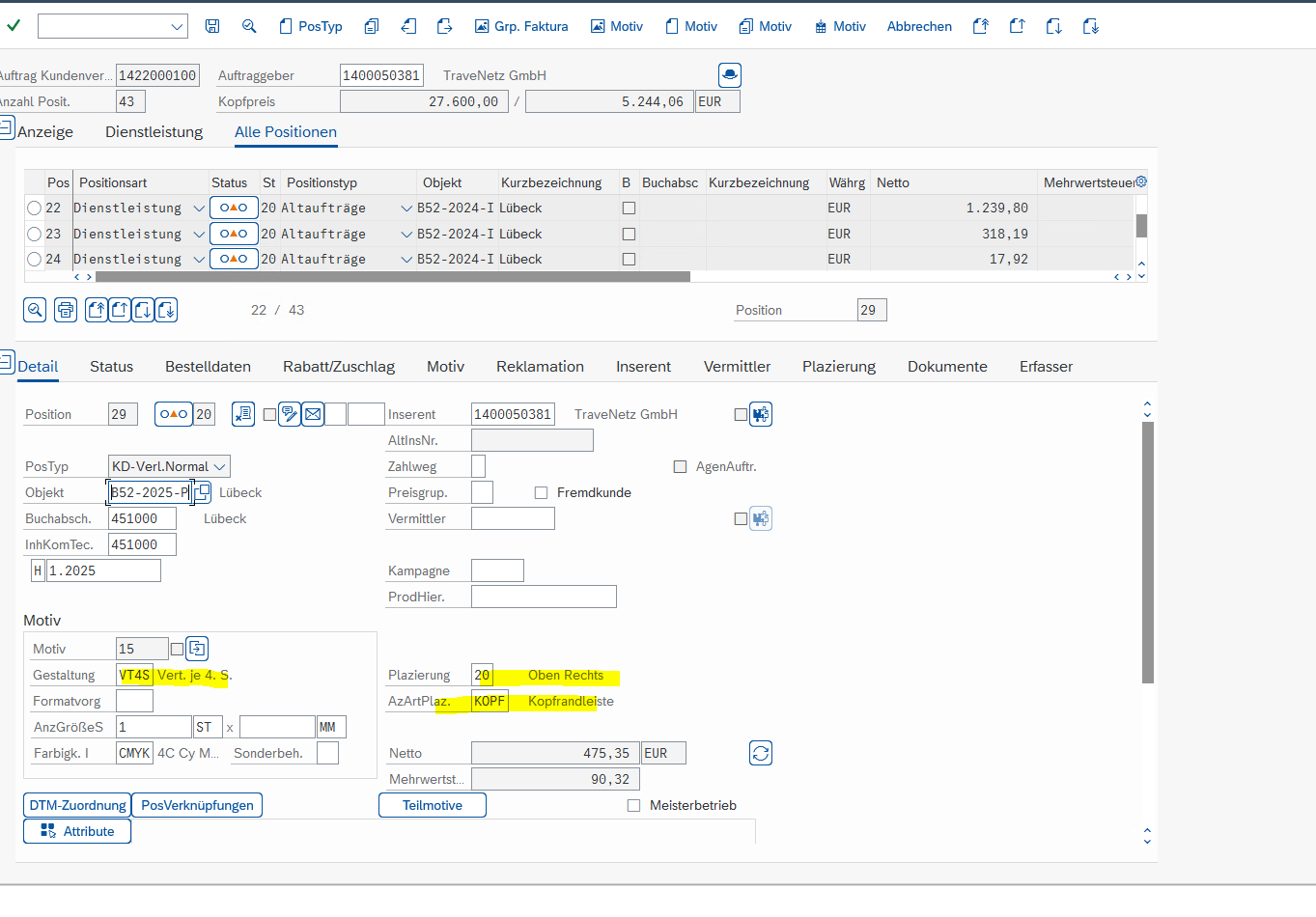This screenshot has width=1316, height=917.
Task: Click status icon in row 22
Action: (x=234, y=208)
